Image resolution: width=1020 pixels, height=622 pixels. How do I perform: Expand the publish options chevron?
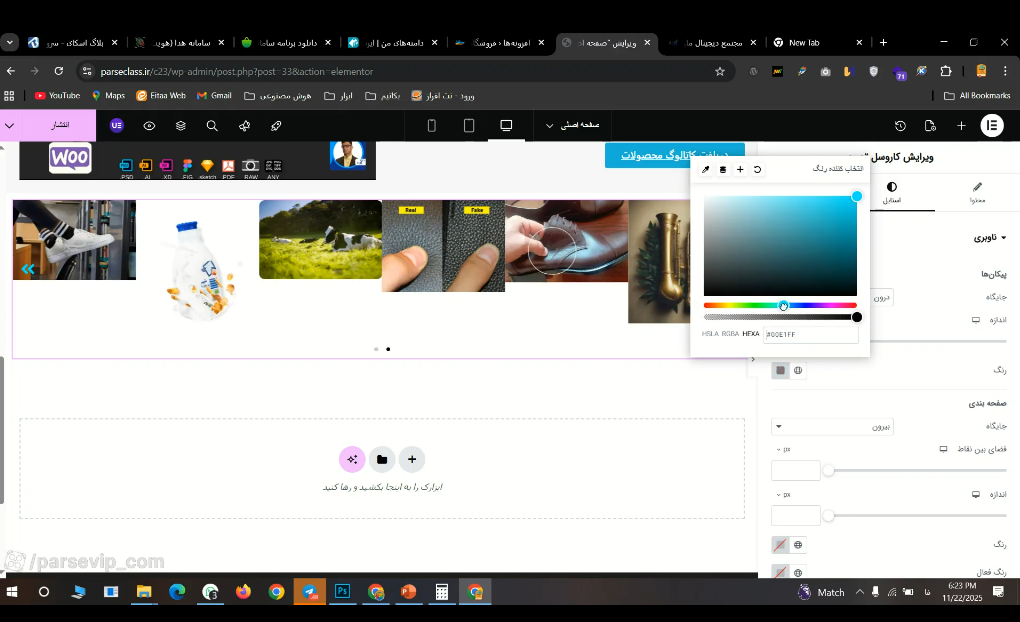(10, 126)
